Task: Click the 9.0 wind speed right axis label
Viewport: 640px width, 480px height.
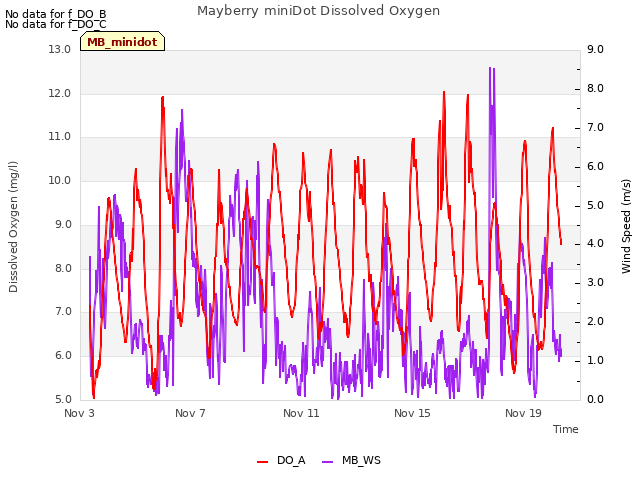Action: pos(596,49)
